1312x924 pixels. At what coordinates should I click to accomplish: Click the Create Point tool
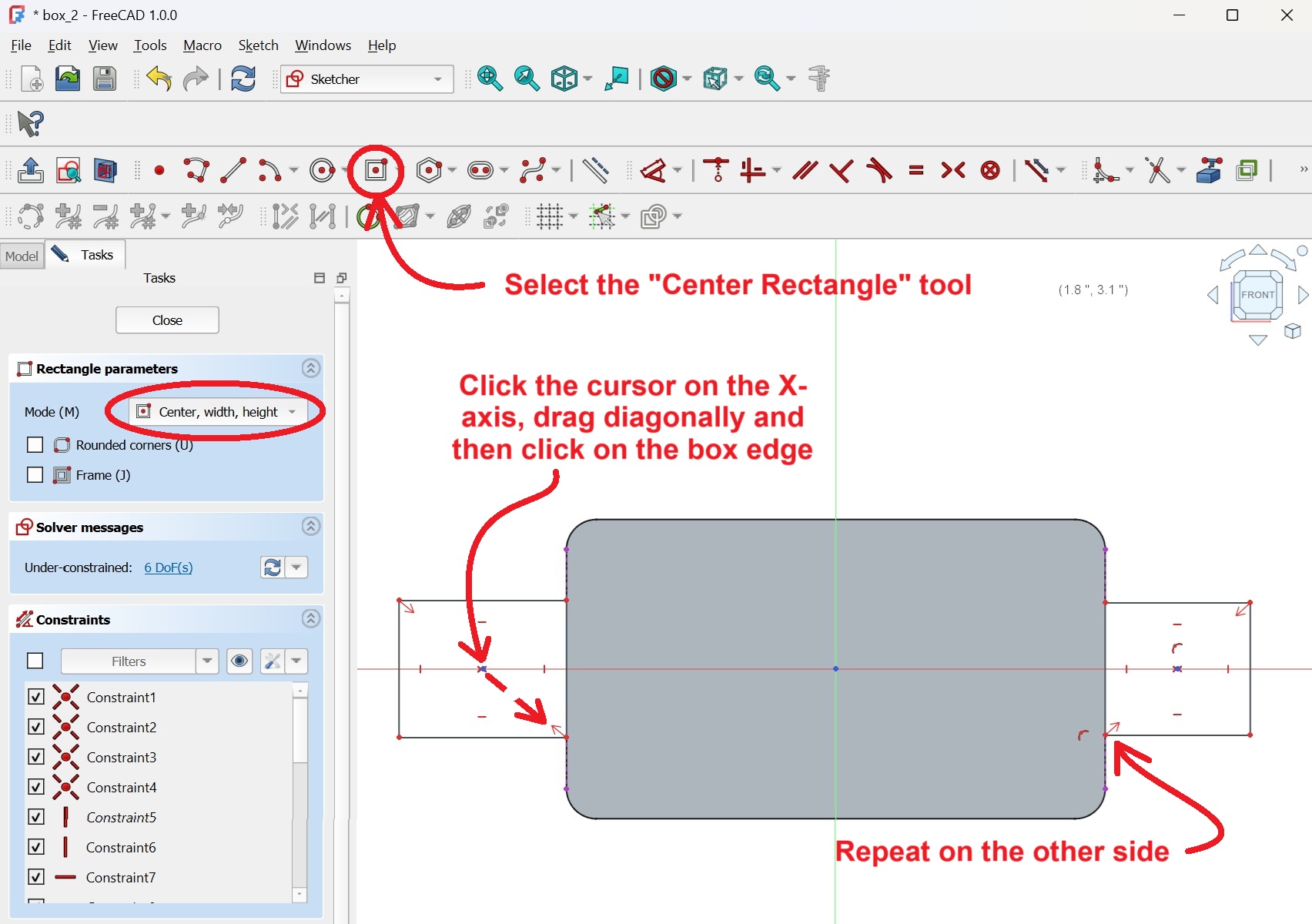[159, 170]
